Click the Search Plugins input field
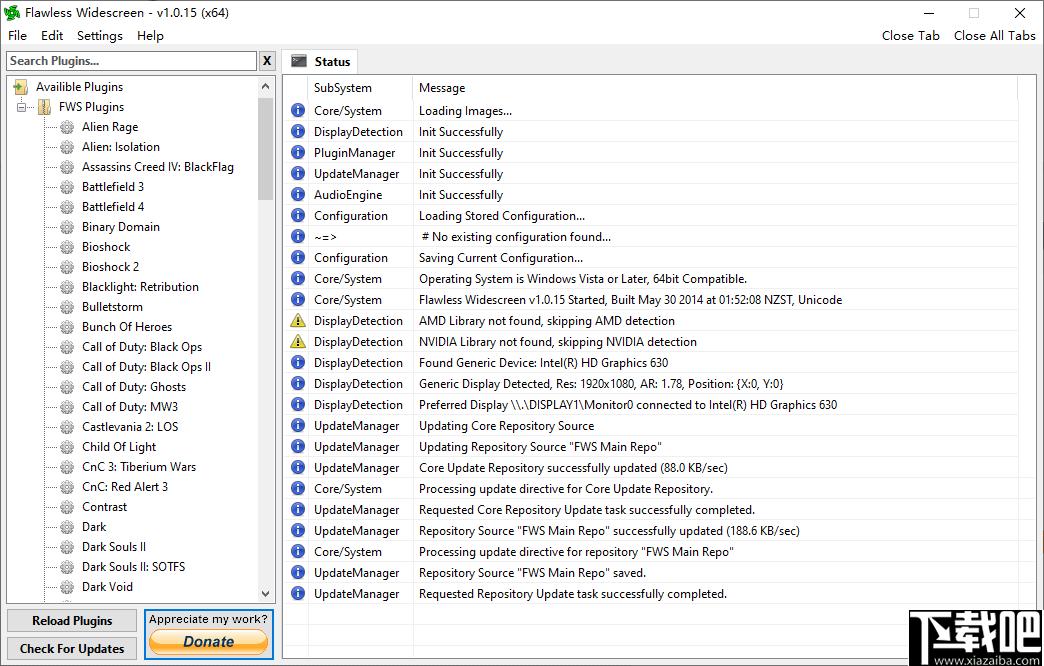Image resolution: width=1044 pixels, height=666 pixels. click(x=131, y=61)
